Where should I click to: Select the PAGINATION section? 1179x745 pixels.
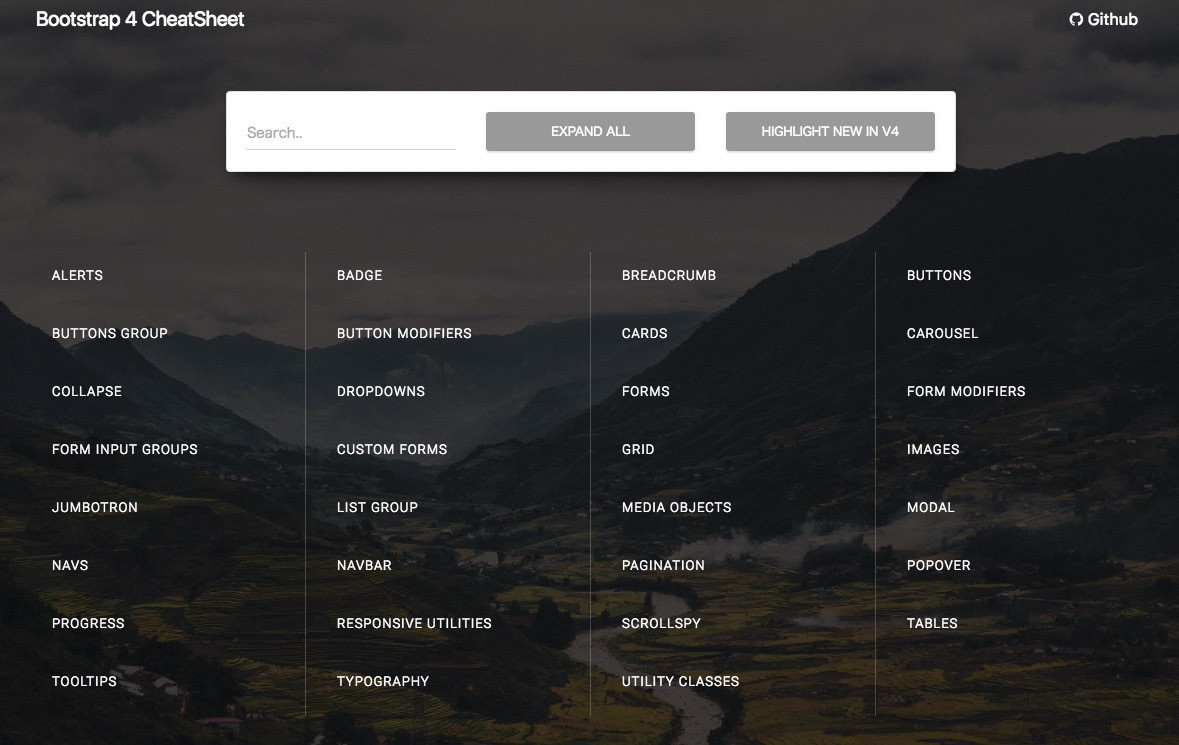[x=663, y=565]
